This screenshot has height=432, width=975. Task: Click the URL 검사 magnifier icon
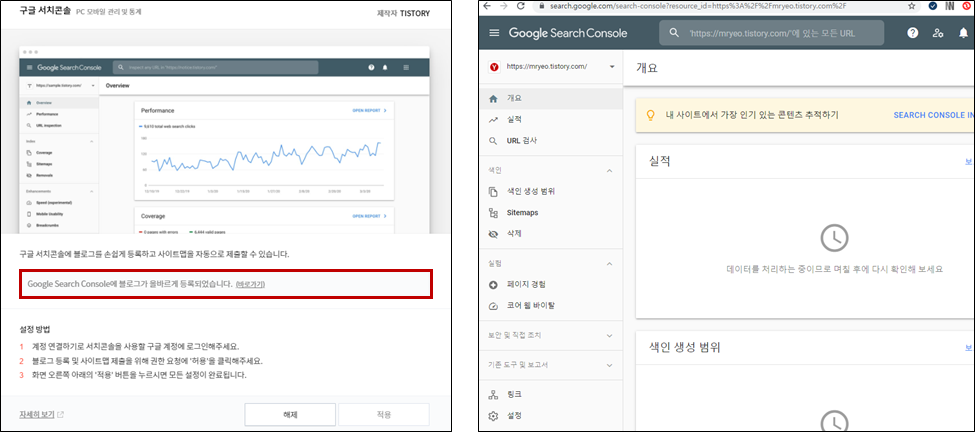[494, 141]
